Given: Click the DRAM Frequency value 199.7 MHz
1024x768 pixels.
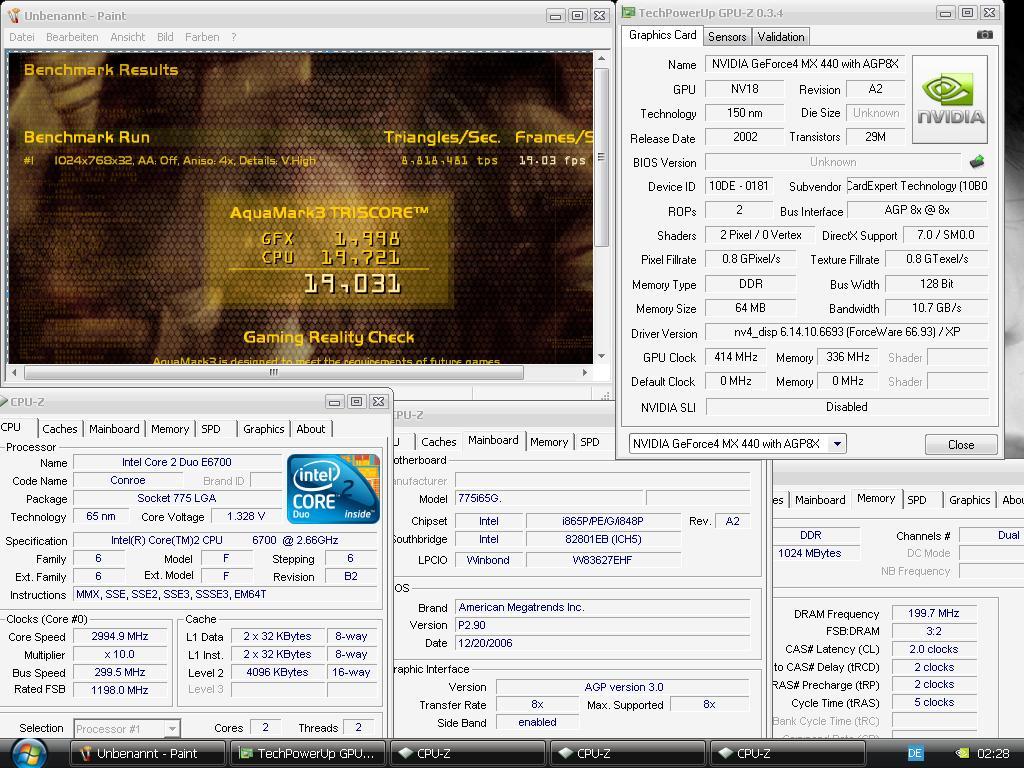Looking at the screenshot, I should [x=934, y=613].
